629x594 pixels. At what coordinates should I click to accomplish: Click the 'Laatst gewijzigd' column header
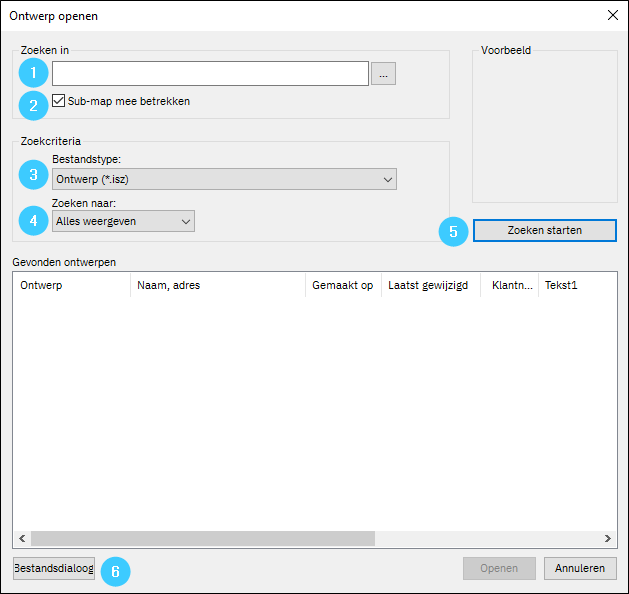tap(431, 285)
